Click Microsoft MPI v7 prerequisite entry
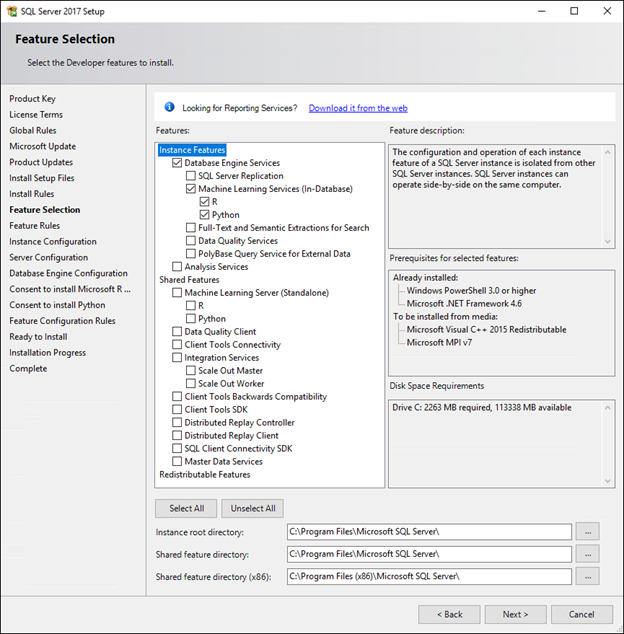624x634 pixels. pos(439,342)
